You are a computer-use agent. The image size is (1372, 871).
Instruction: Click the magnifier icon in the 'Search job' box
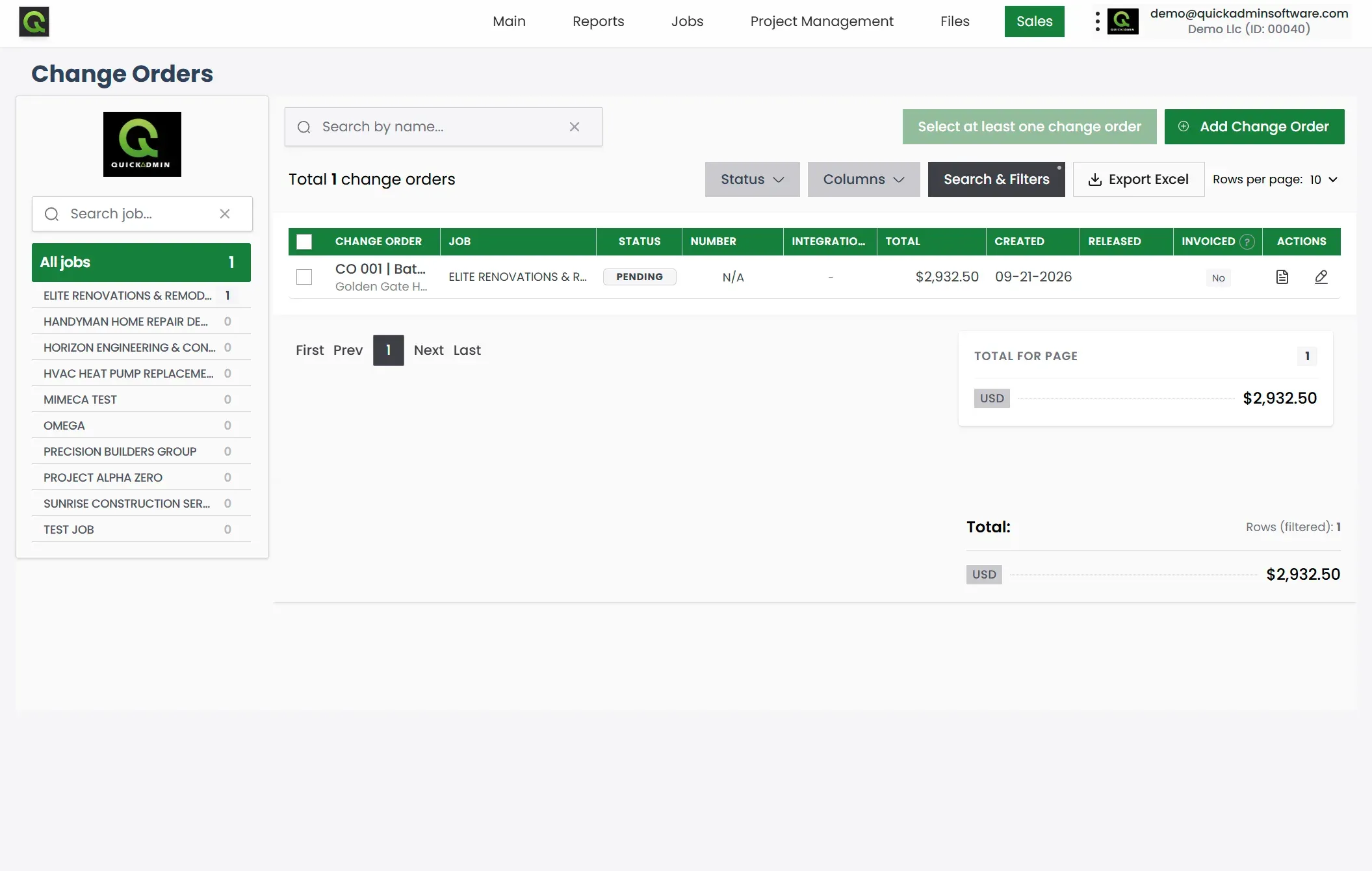[x=52, y=214]
